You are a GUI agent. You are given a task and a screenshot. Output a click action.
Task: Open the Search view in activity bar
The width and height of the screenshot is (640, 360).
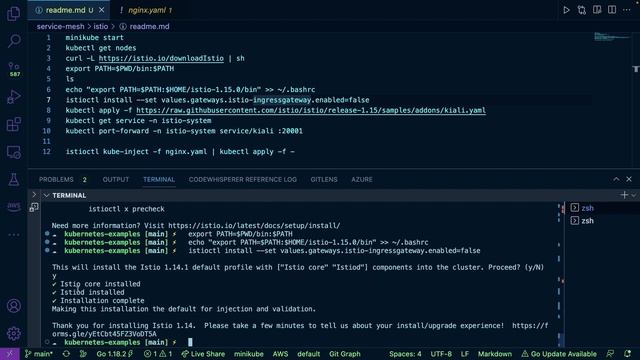click(13, 40)
